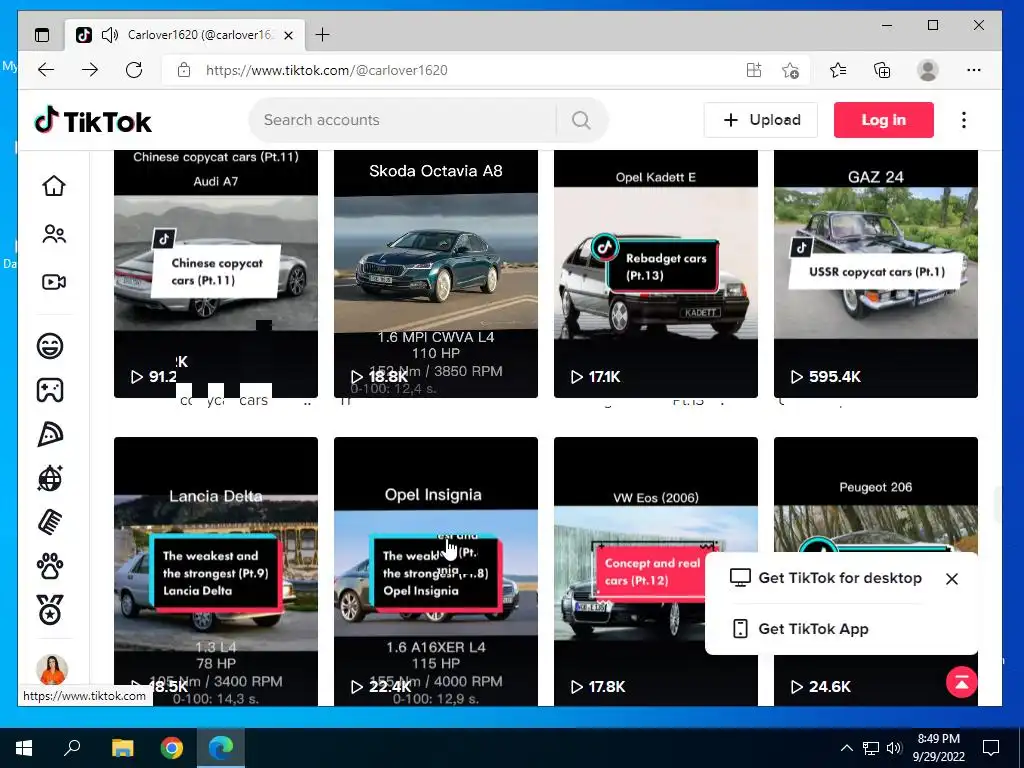Viewport: 1024px width, 768px height.
Task: Open the Following people sidebar icon
Action: 54,234
